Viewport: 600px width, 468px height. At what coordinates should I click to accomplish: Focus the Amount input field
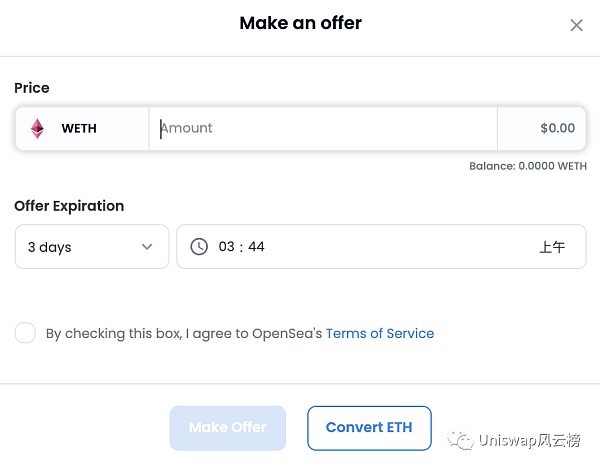pyautogui.click(x=322, y=129)
